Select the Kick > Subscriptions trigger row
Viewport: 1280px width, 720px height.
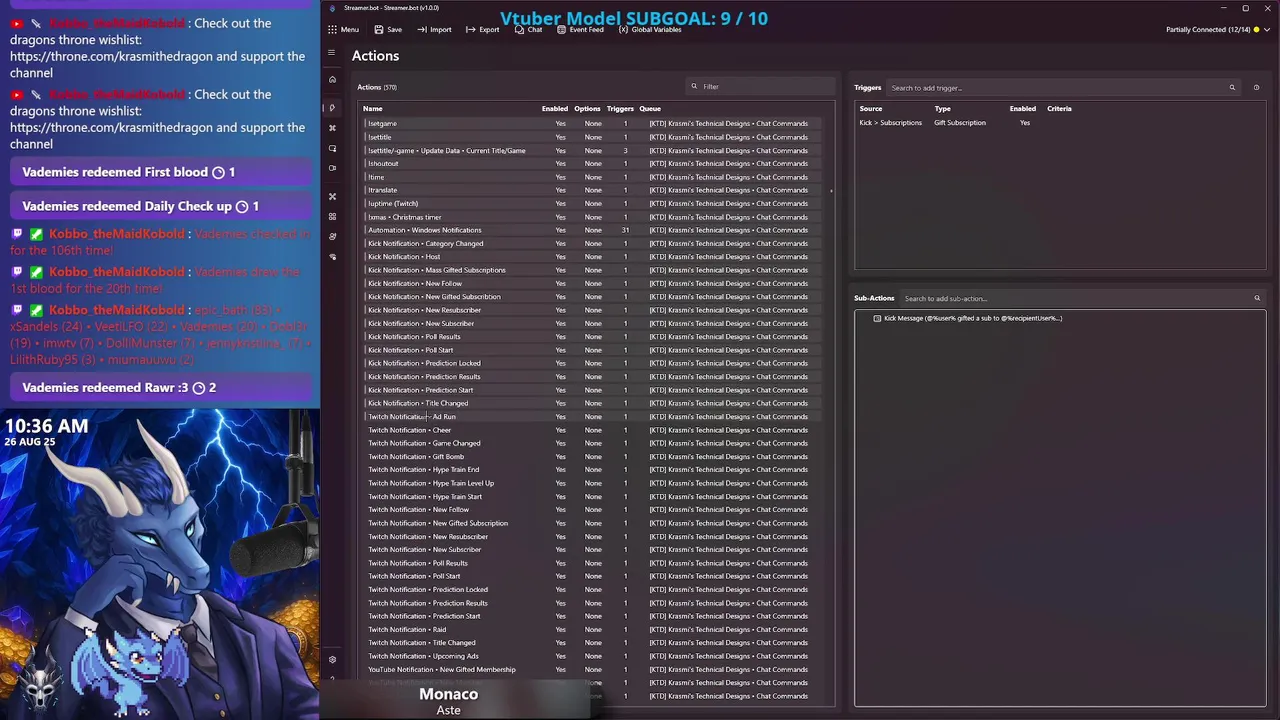[x=1060, y=123]
